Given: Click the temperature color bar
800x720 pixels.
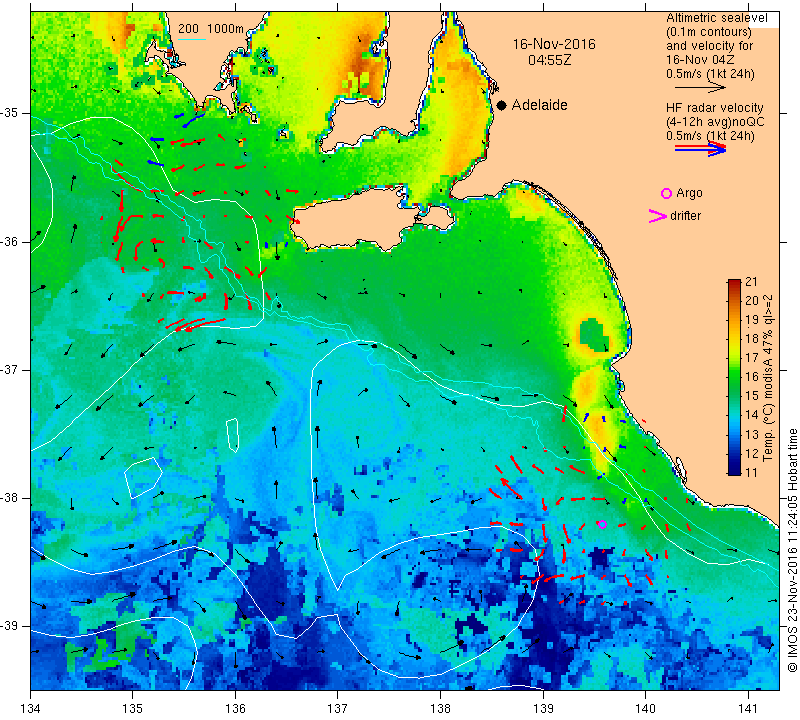Looking at the screenshot, I should click(x=734, y=377).
